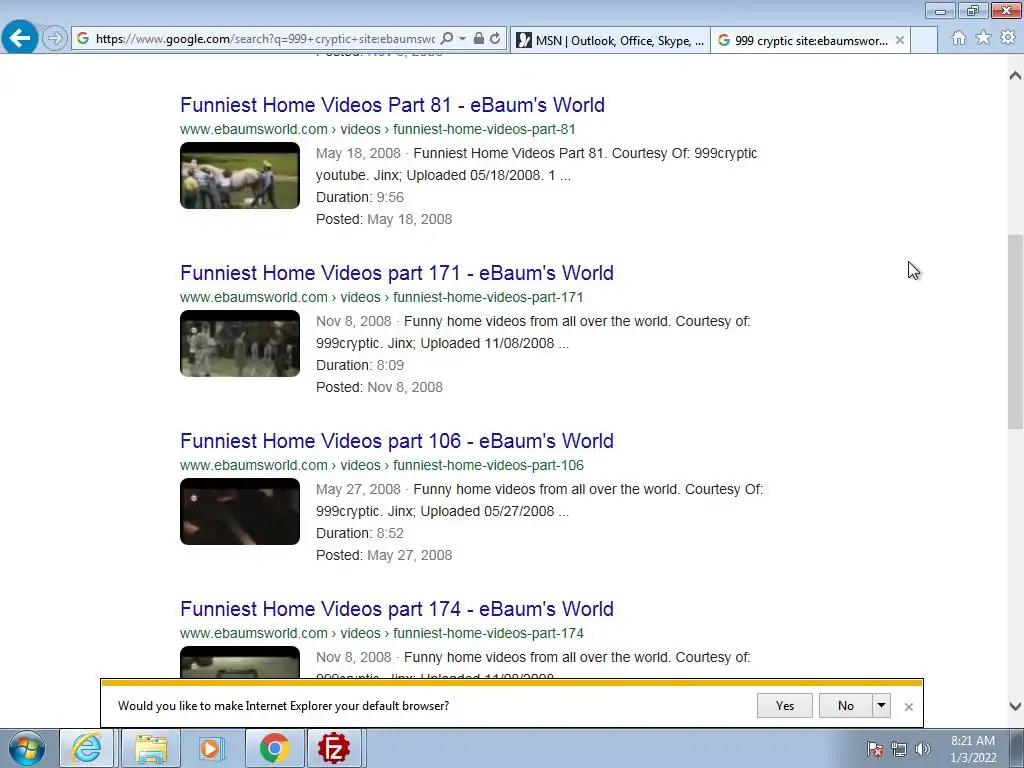Open the address bar dropdown arrow

[462, 39]
